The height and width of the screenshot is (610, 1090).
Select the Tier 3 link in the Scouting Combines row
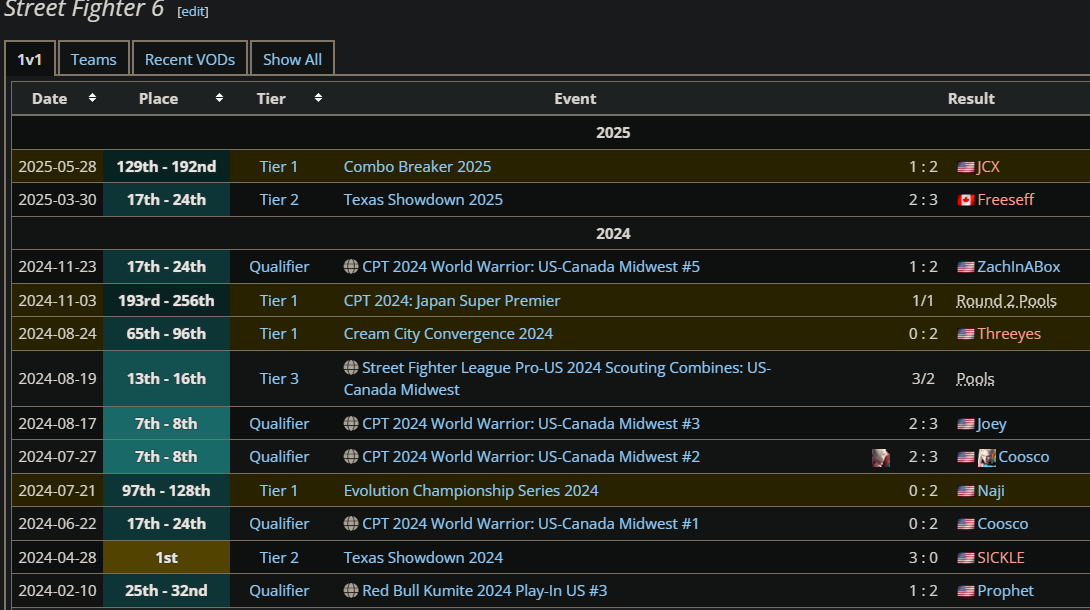(279, 379)
